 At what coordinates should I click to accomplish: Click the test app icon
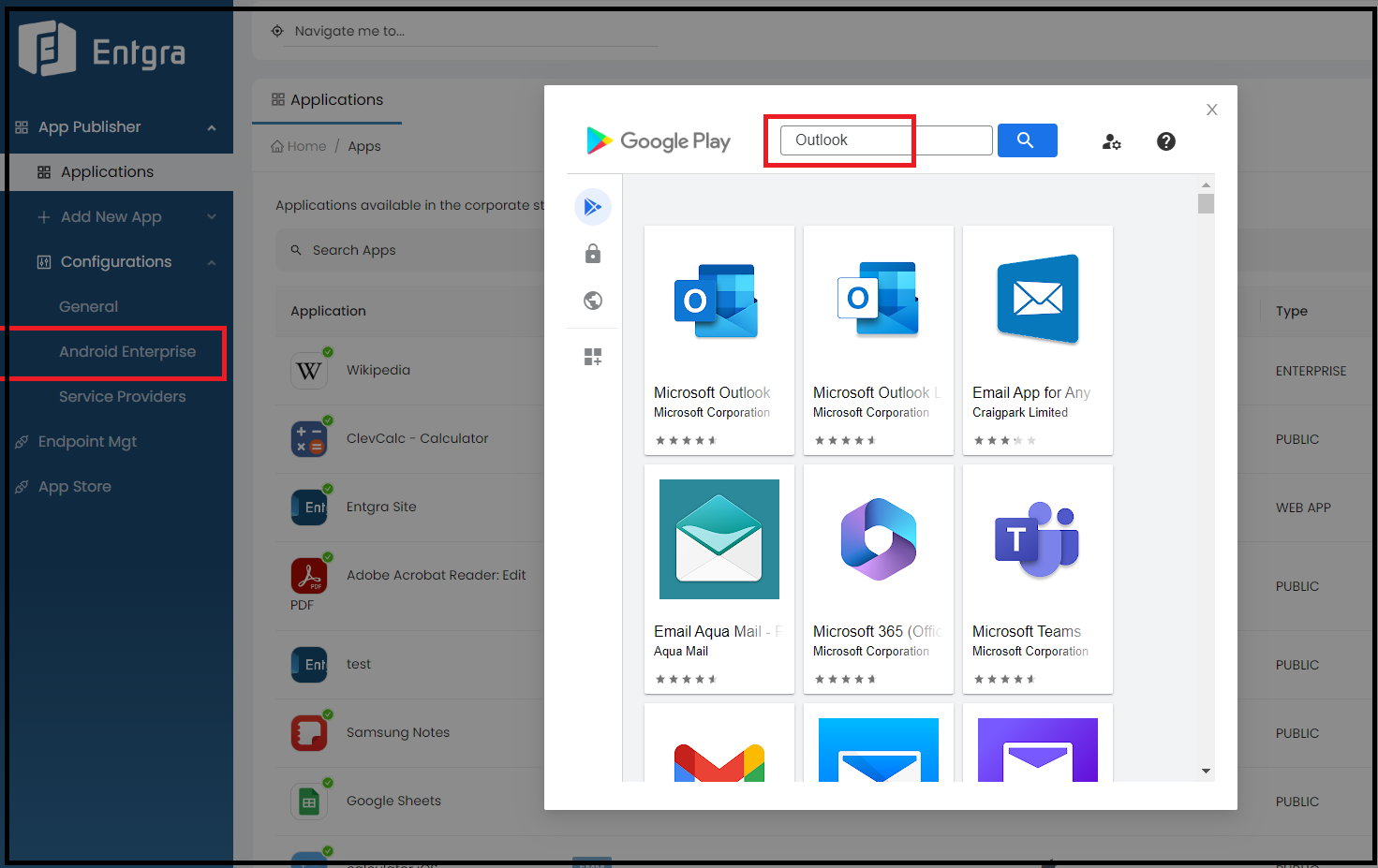coord(309,665)
